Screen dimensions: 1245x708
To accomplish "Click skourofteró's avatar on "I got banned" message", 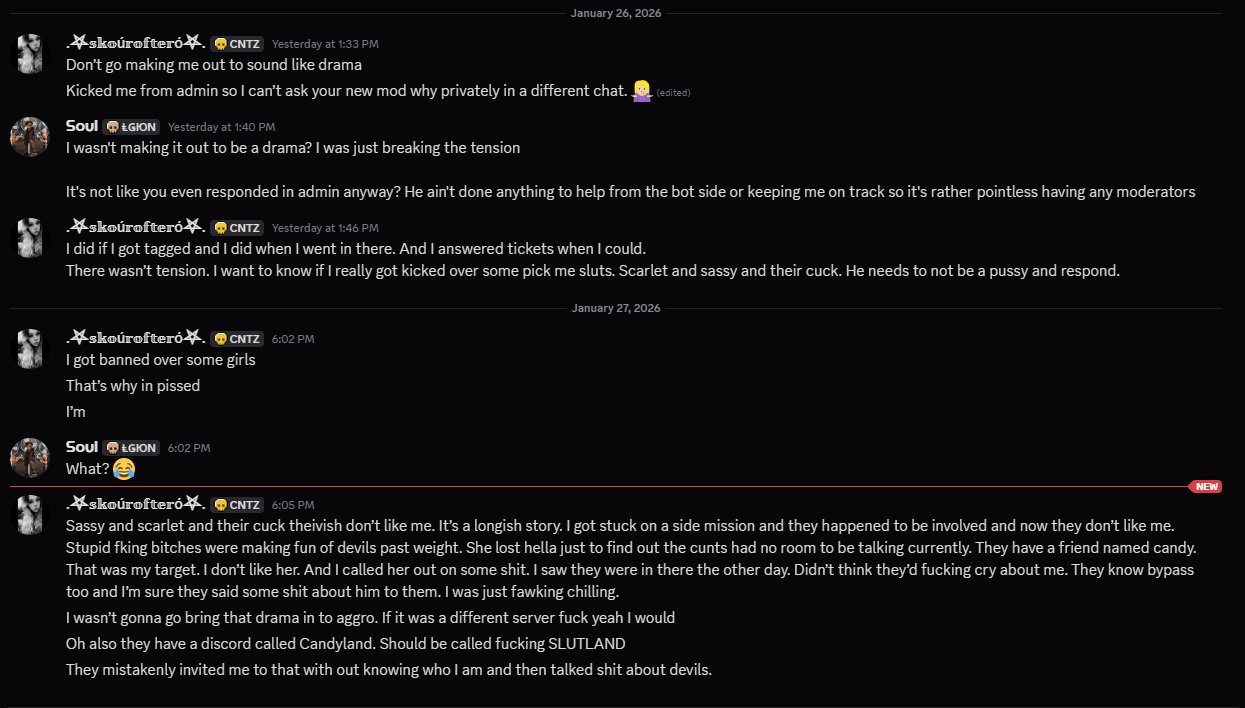I will click(30, 348).
